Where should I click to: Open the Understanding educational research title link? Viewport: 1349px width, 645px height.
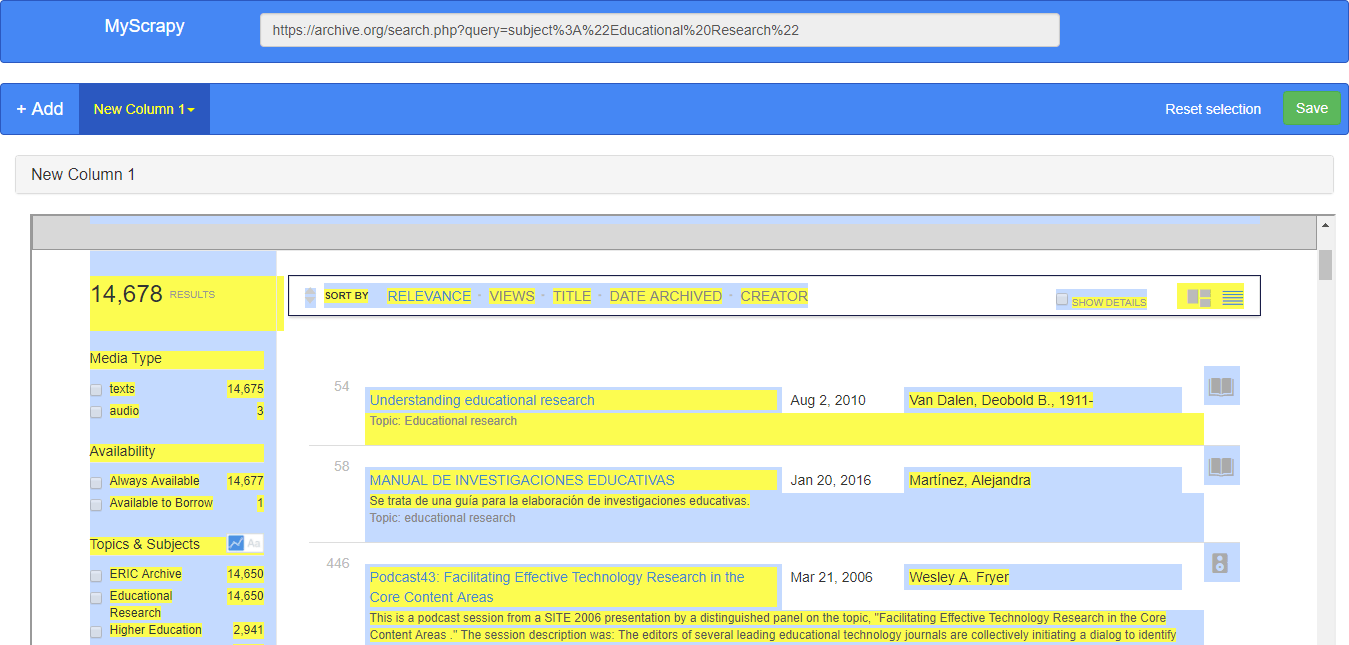pos(481,399)
